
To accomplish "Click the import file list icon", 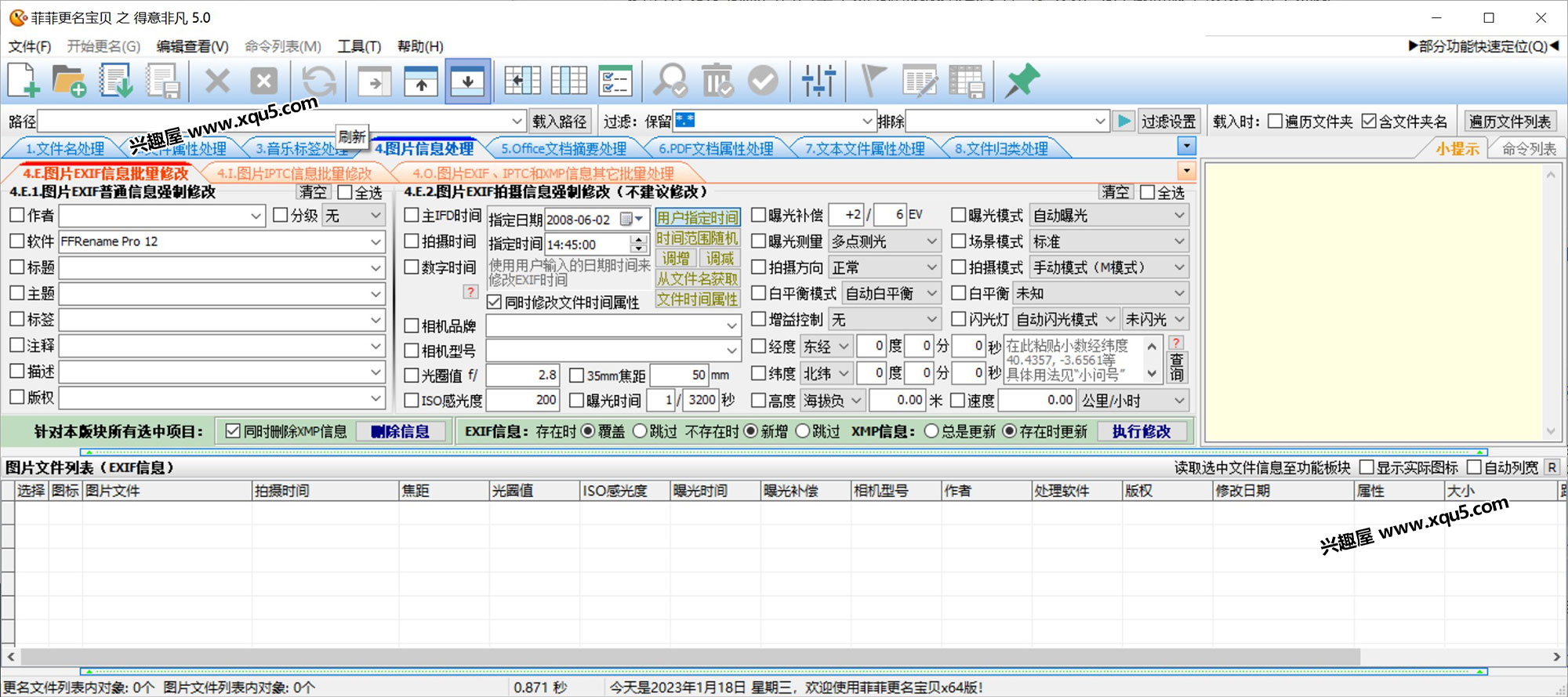I will [x=116, y=81].
